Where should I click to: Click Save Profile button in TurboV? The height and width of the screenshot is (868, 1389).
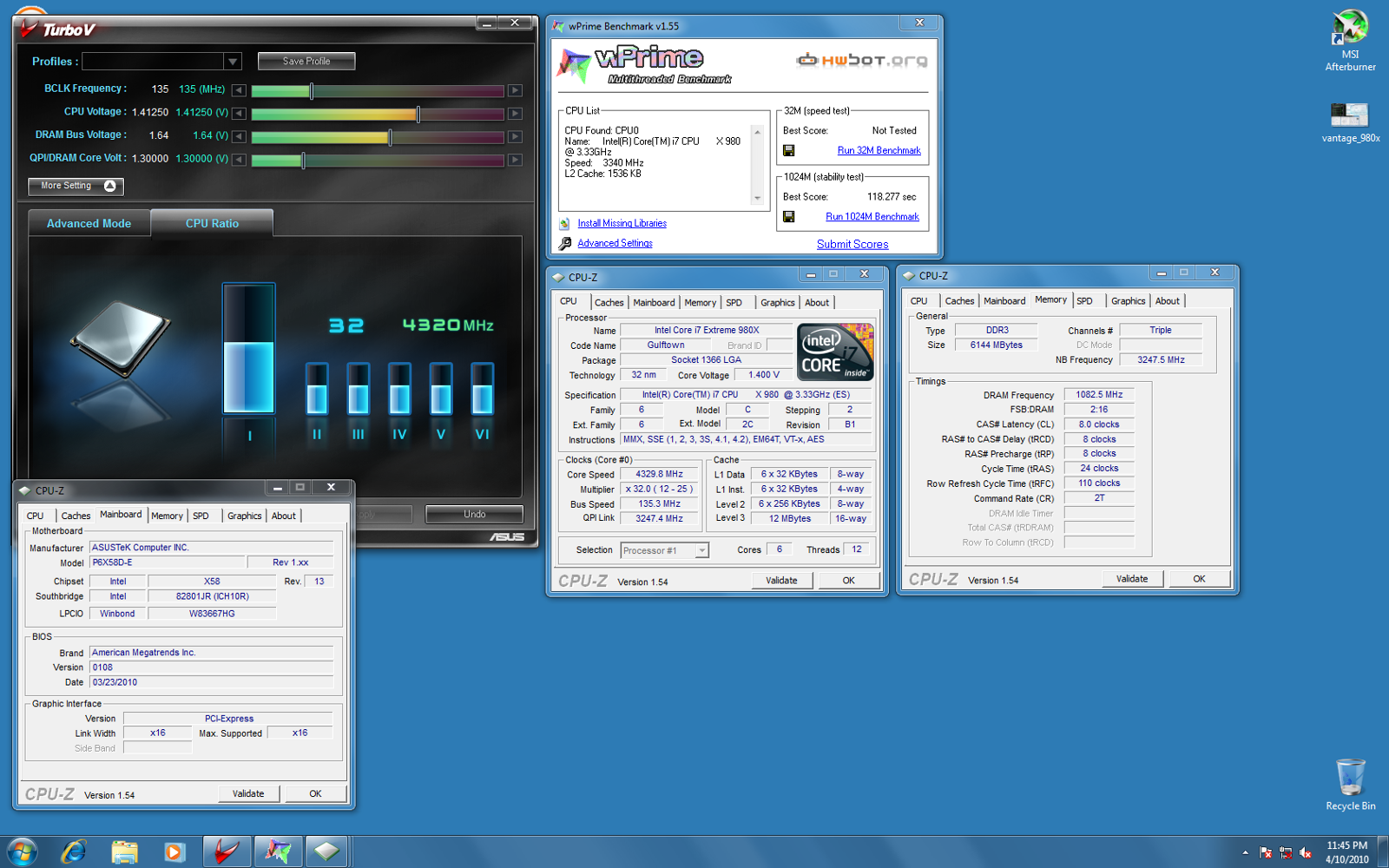[306, 62]
